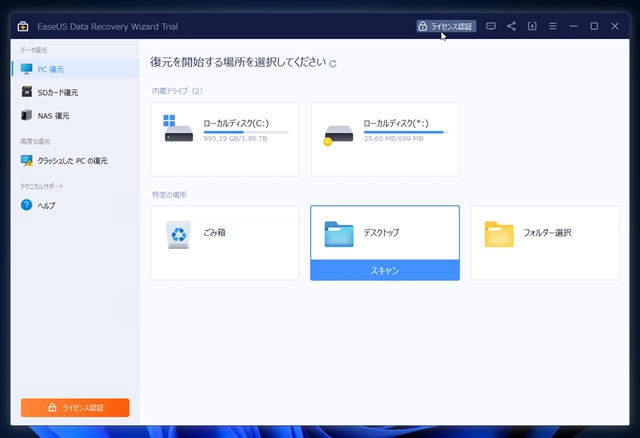Minimize the EaseUS window
The image size is (640, 438).
tap(573, 26)
